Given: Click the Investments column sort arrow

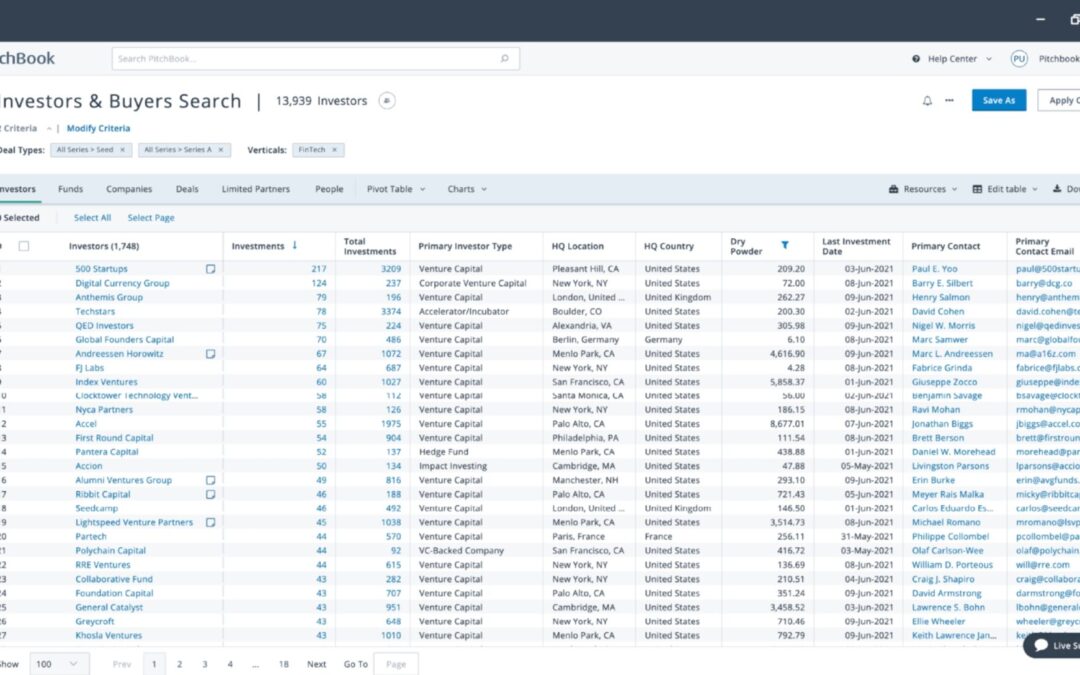Looking at the screenshot, I should pyautogui.click(x=295, y=245).
